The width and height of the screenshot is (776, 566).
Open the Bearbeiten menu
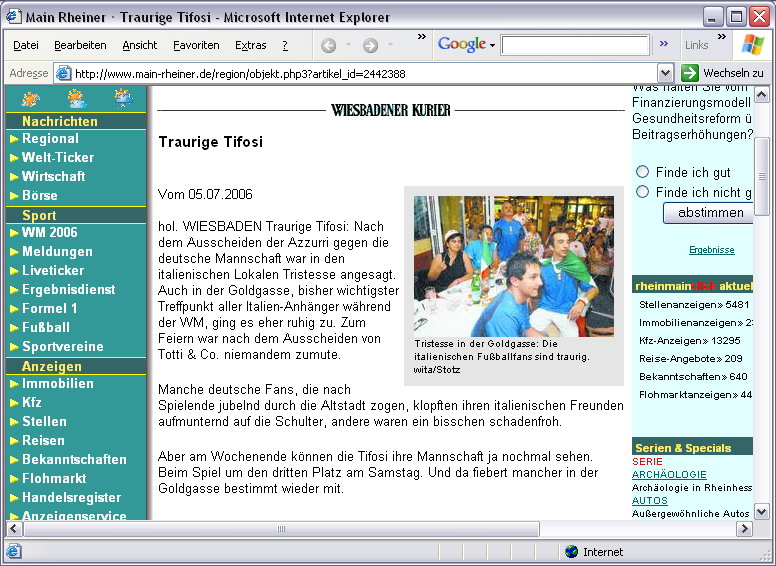(80, 46)
